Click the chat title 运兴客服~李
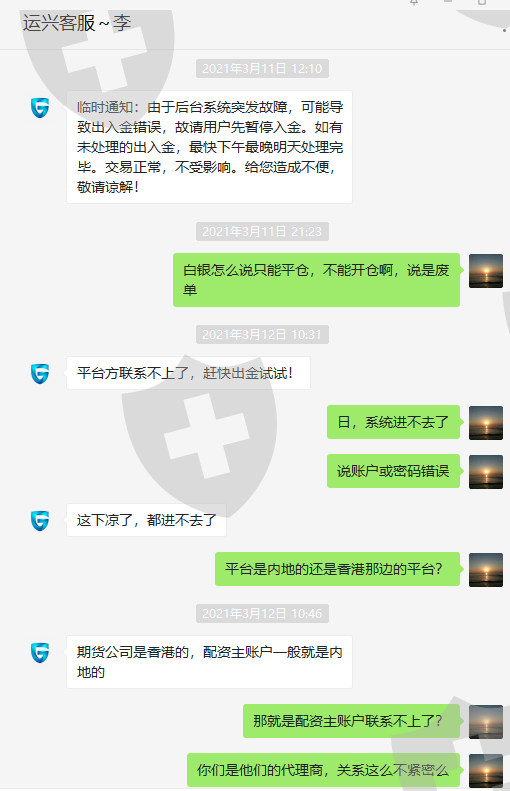Viewport: 510px width, 791px height. 77,23
